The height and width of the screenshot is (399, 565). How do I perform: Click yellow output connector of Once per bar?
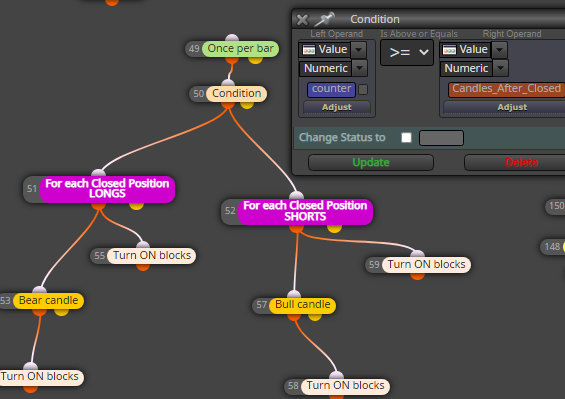255,60
